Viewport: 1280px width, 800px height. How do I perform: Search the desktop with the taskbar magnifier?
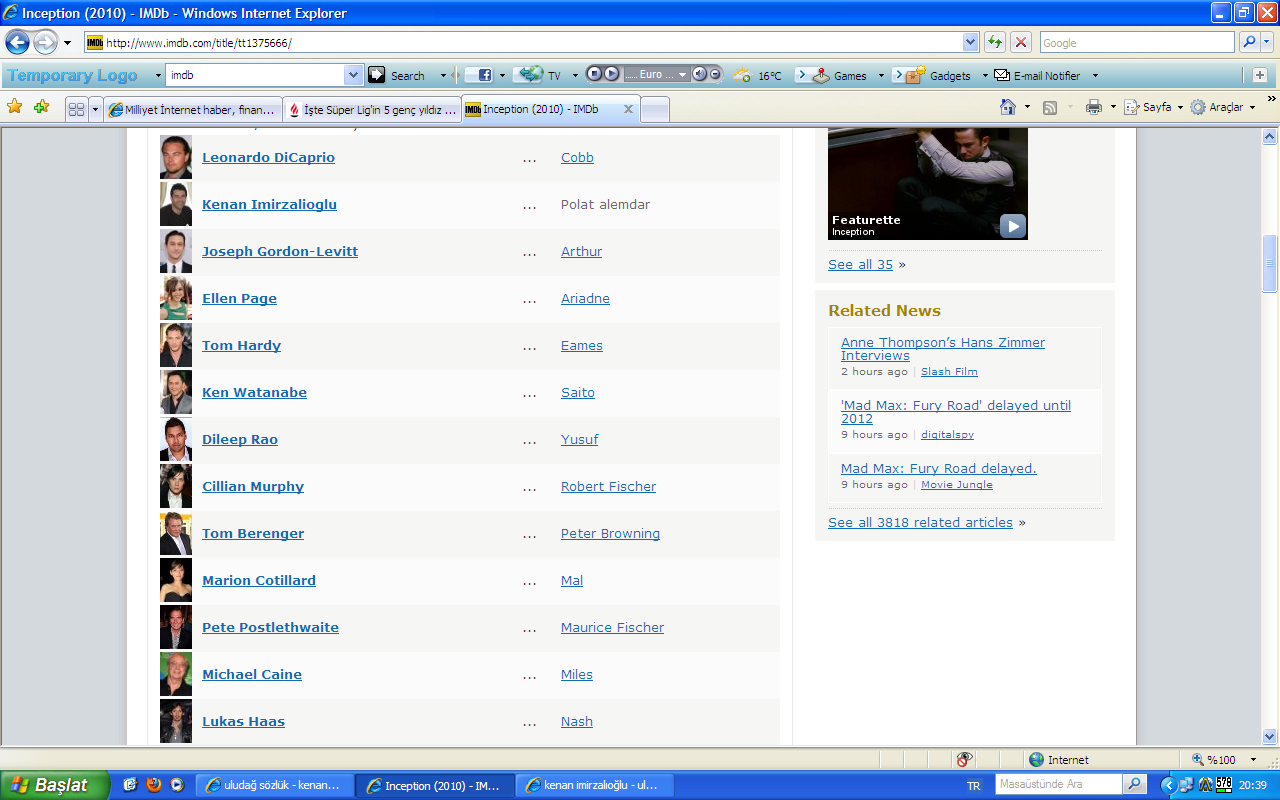click(x=1134, y=785)
